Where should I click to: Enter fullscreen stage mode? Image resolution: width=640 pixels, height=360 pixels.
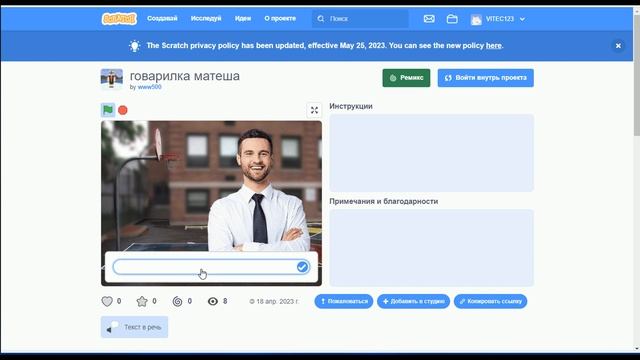(314, 110)
